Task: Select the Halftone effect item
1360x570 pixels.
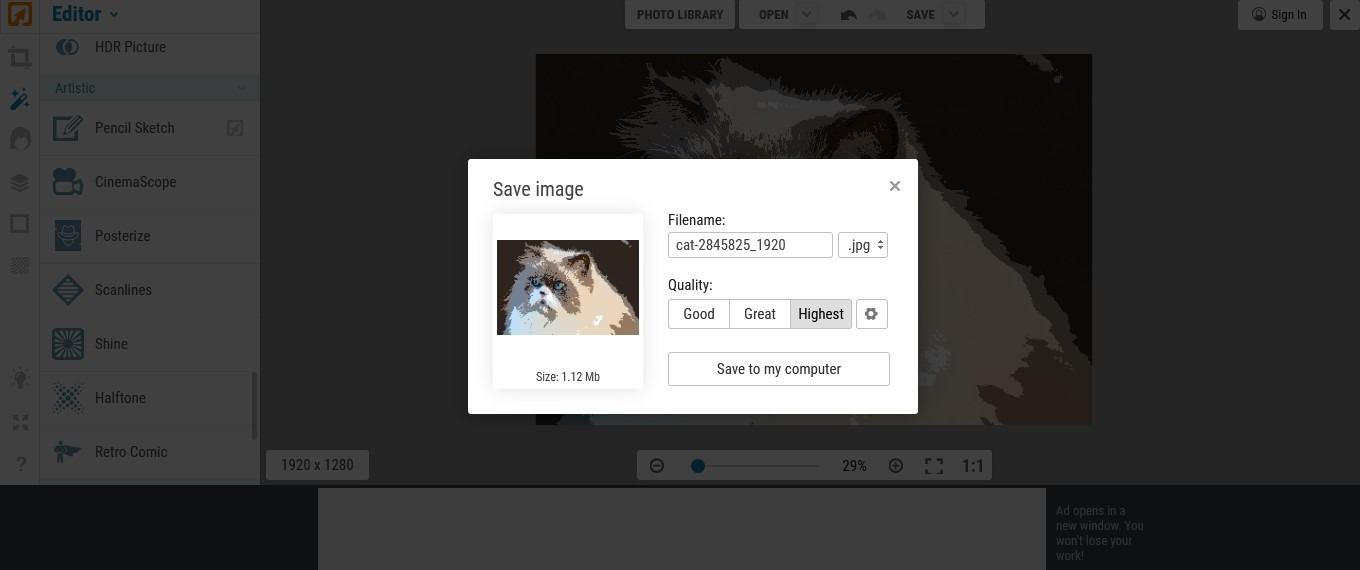Action: coord(120,398)
